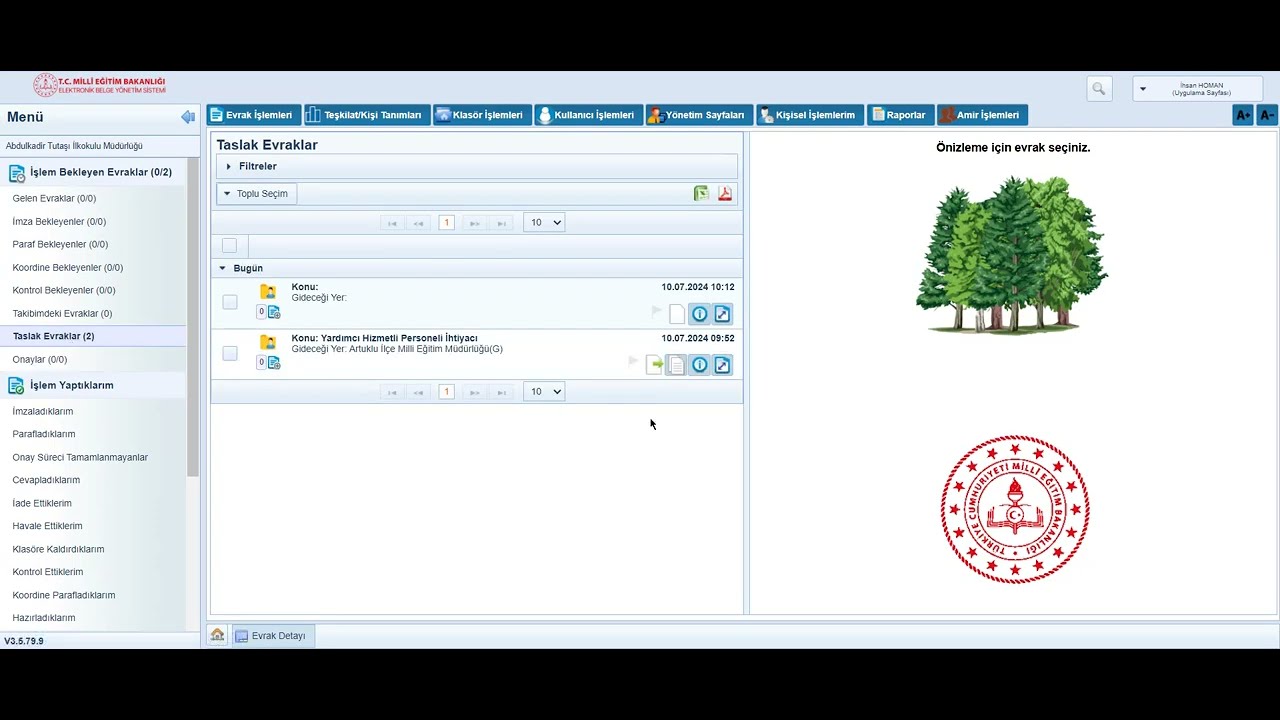Export the draft list to PDF
Viewport: 1280px width, 720px height.
coord(725,194)
